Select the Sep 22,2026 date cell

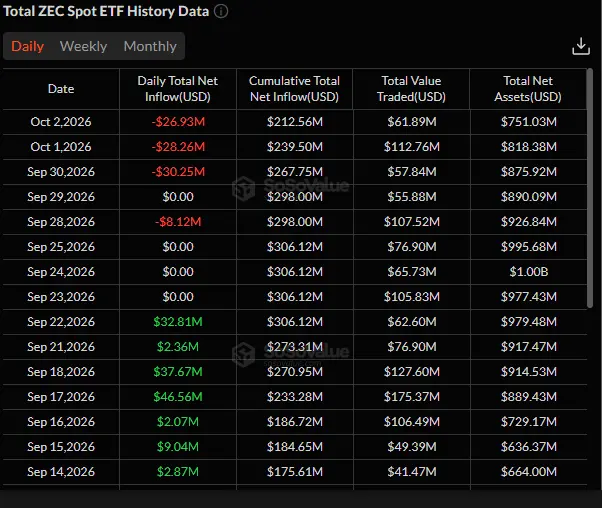pos(61,321)
